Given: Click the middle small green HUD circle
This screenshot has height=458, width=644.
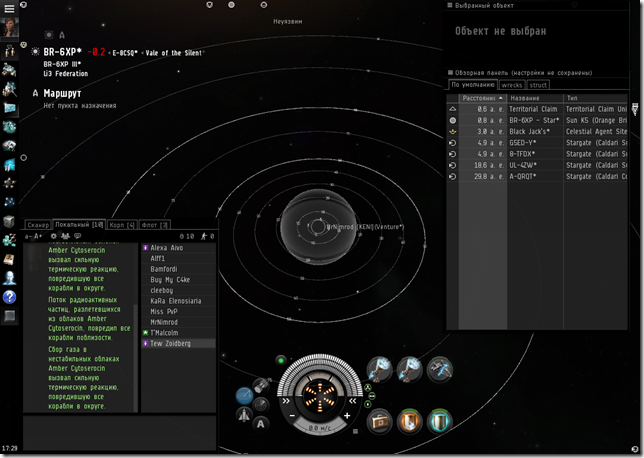Looking at the screenshot, I should tap(371, 396).
